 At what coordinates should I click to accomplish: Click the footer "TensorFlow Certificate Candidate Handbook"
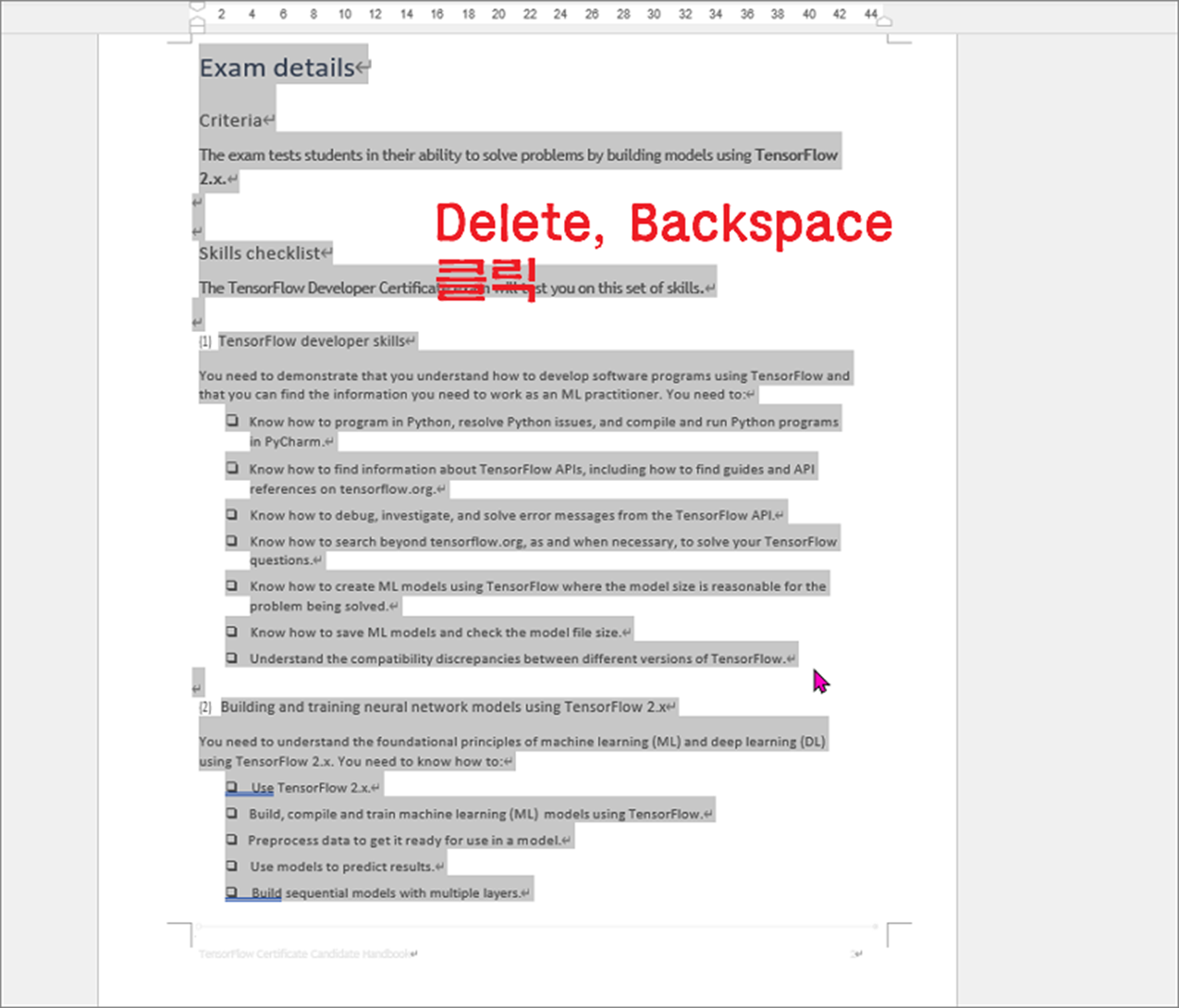pyautogui.click(x=304, y=954)
